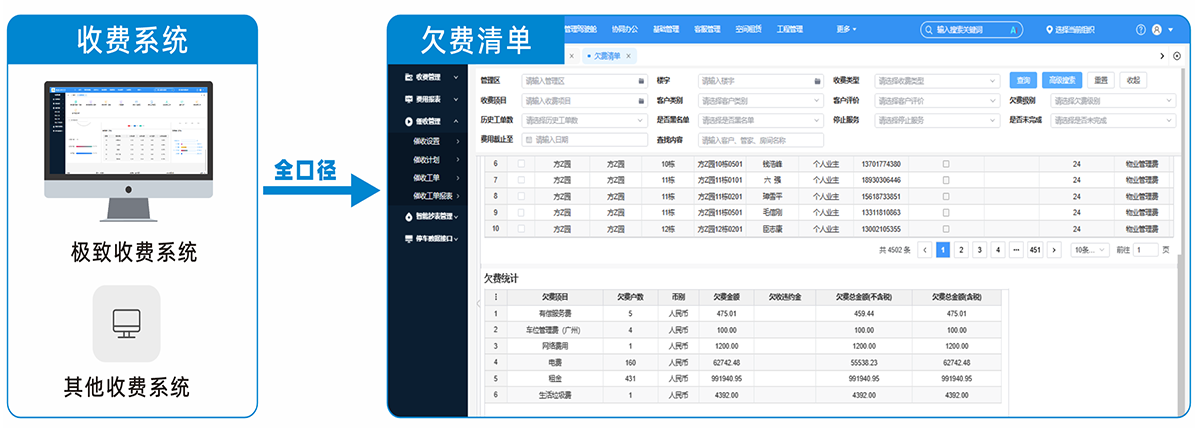This screenshot has width=1200, height=430.
Task: Go to next page arrow
Action: pyautogui.click(x=1053, y=250)
